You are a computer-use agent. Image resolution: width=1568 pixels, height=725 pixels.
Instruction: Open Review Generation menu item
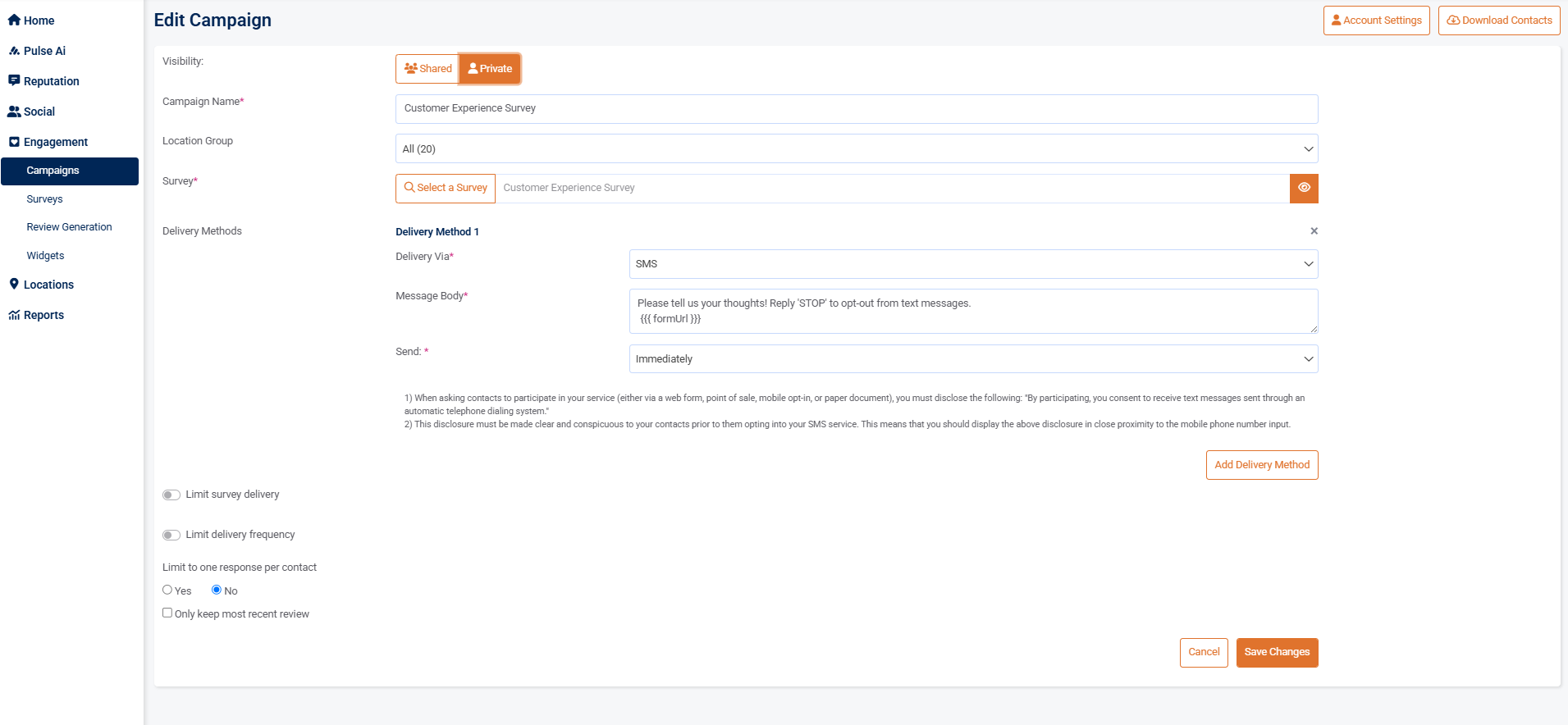pos(69,227)
